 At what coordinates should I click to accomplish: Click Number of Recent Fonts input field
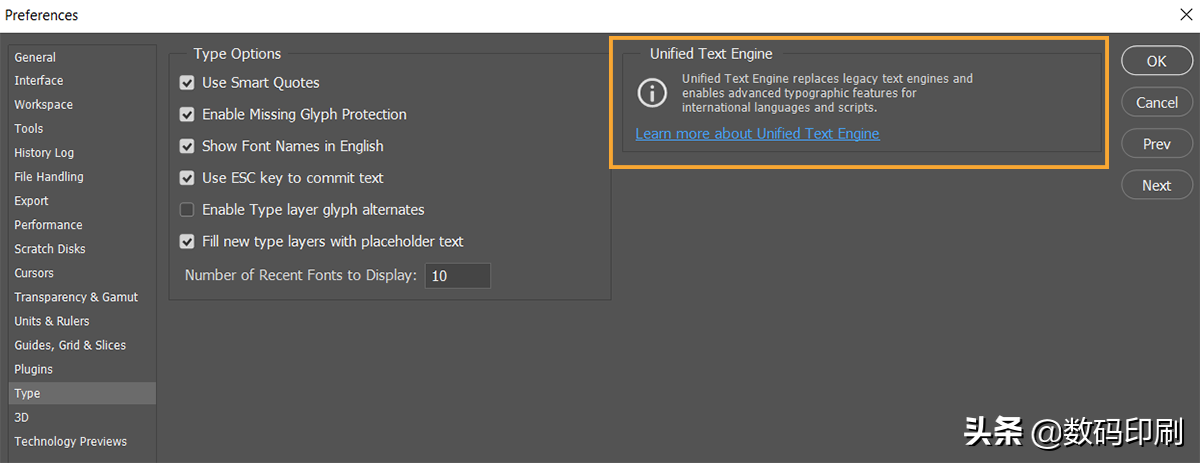458,276
